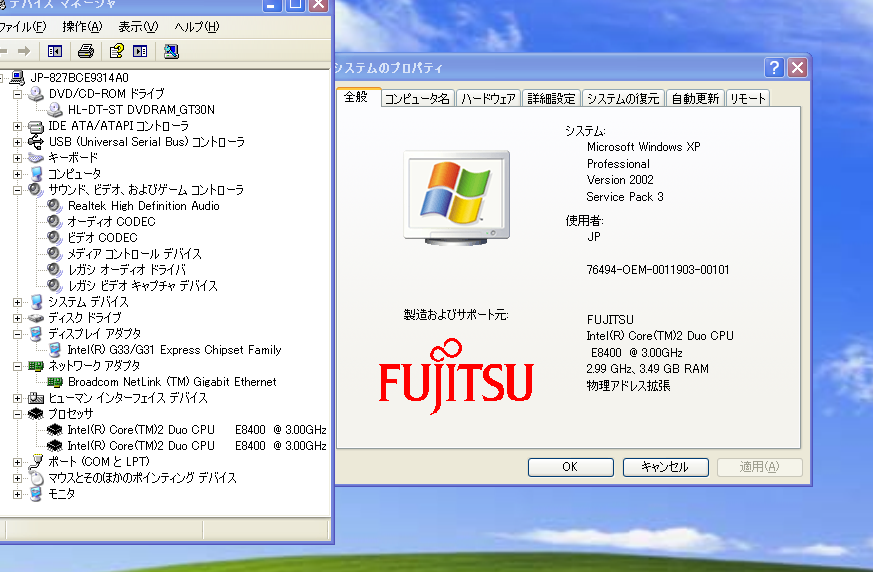Select the second Intel Core2 Duo CPU E8400 entry
This screenshot has height=572, width=873.
[x=197, y=446]
